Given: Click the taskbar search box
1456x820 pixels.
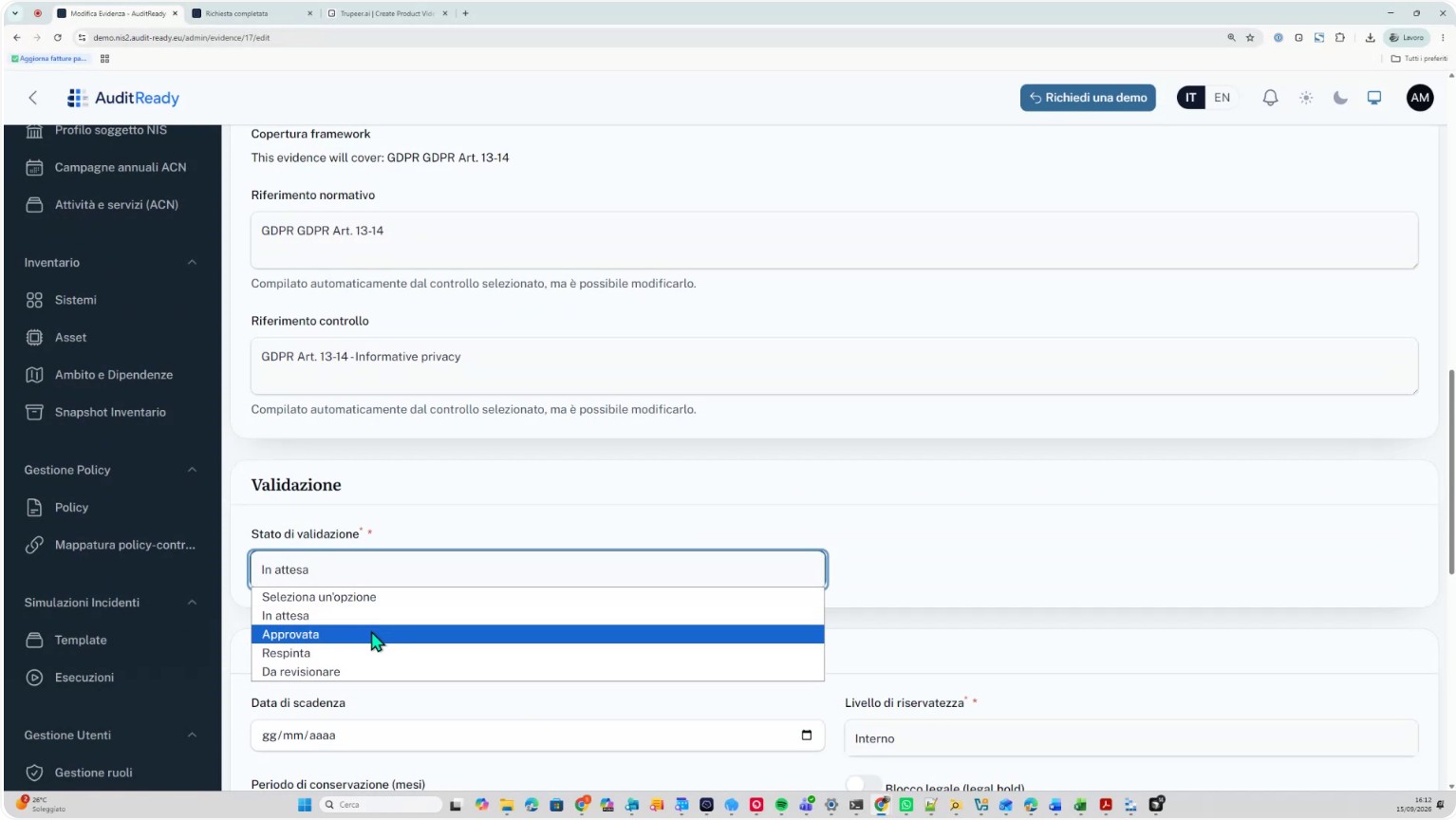Looking at the screenshot, I should 381,805.
